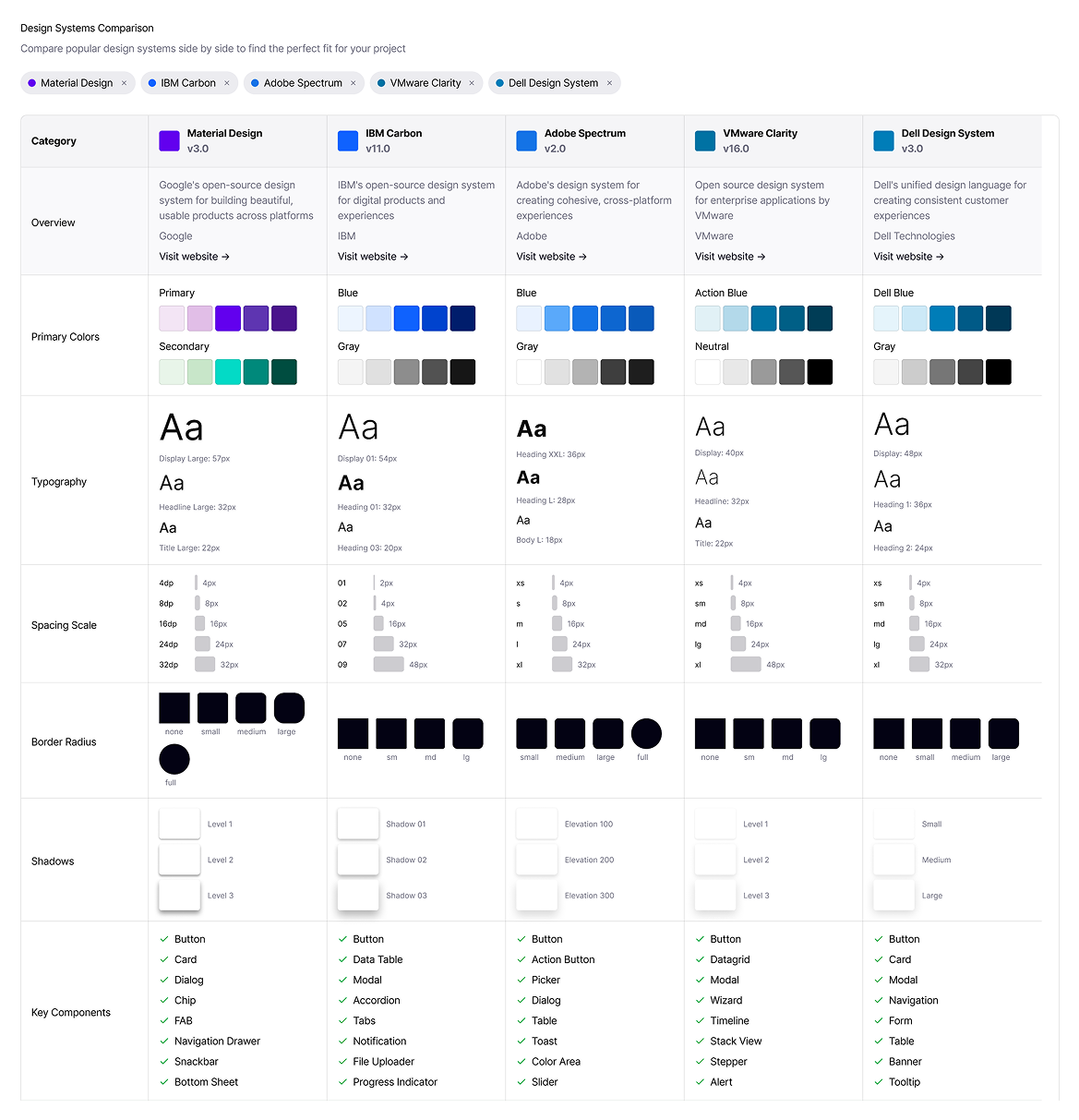The height and width of the screenshot is (1120, 1079).
Task: Click the IBM Carbon blue logo icon
Action: [x=348, y=140]
